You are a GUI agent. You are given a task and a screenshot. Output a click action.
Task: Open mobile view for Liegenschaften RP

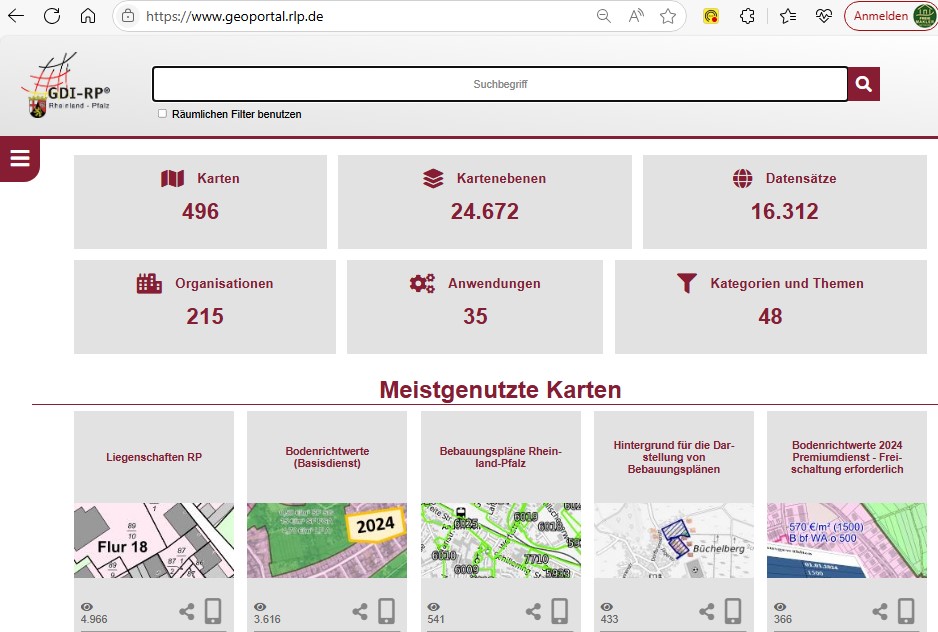[x=213, y=611]
